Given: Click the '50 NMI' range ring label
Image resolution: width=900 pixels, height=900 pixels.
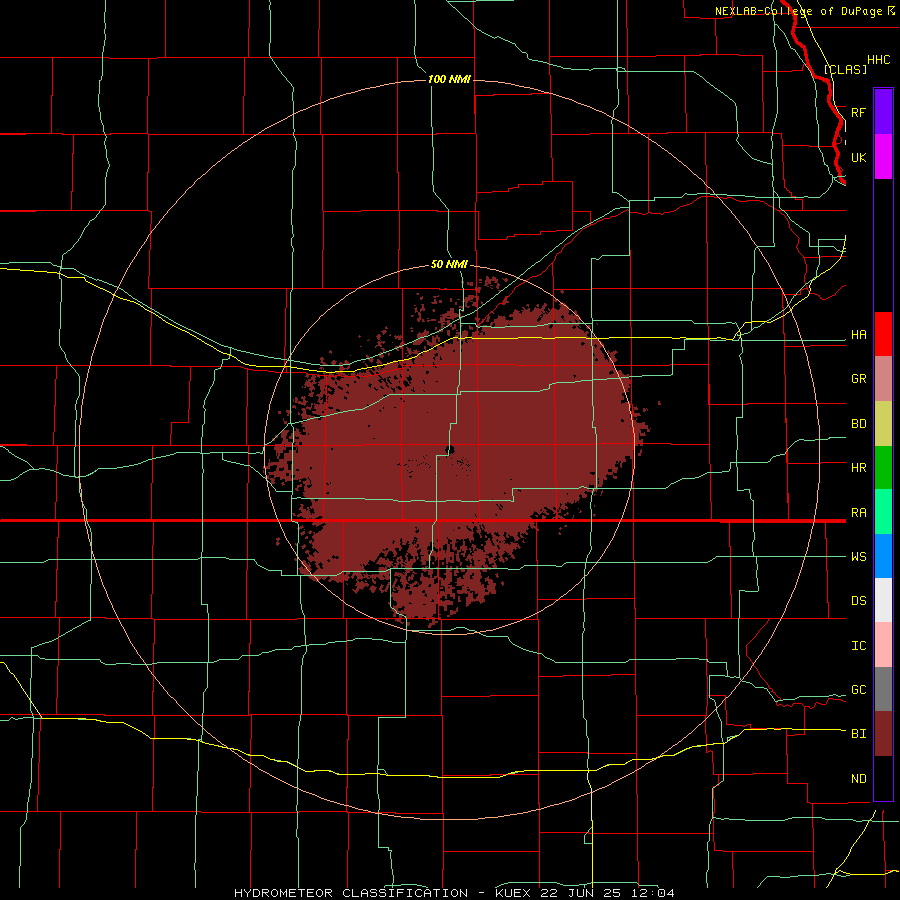Looking at the screenshot, I should point(449,265).
